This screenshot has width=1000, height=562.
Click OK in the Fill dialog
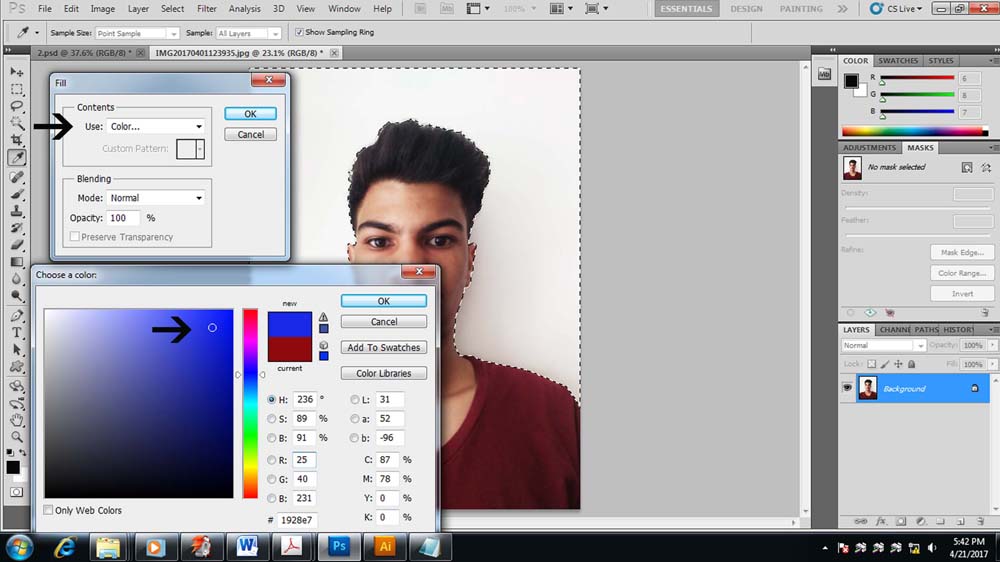pos(250,114)
